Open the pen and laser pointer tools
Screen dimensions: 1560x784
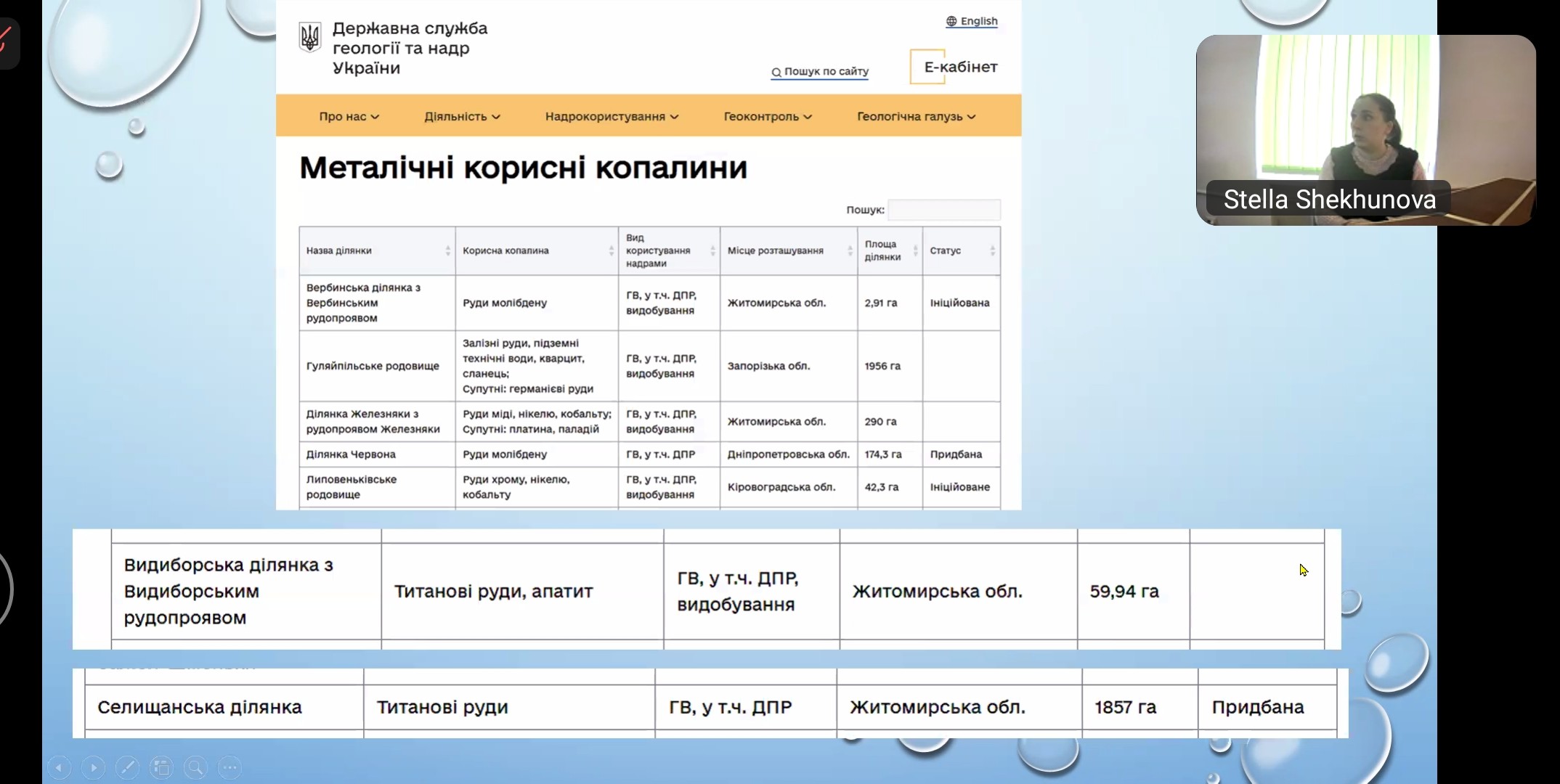coord(127,767)
